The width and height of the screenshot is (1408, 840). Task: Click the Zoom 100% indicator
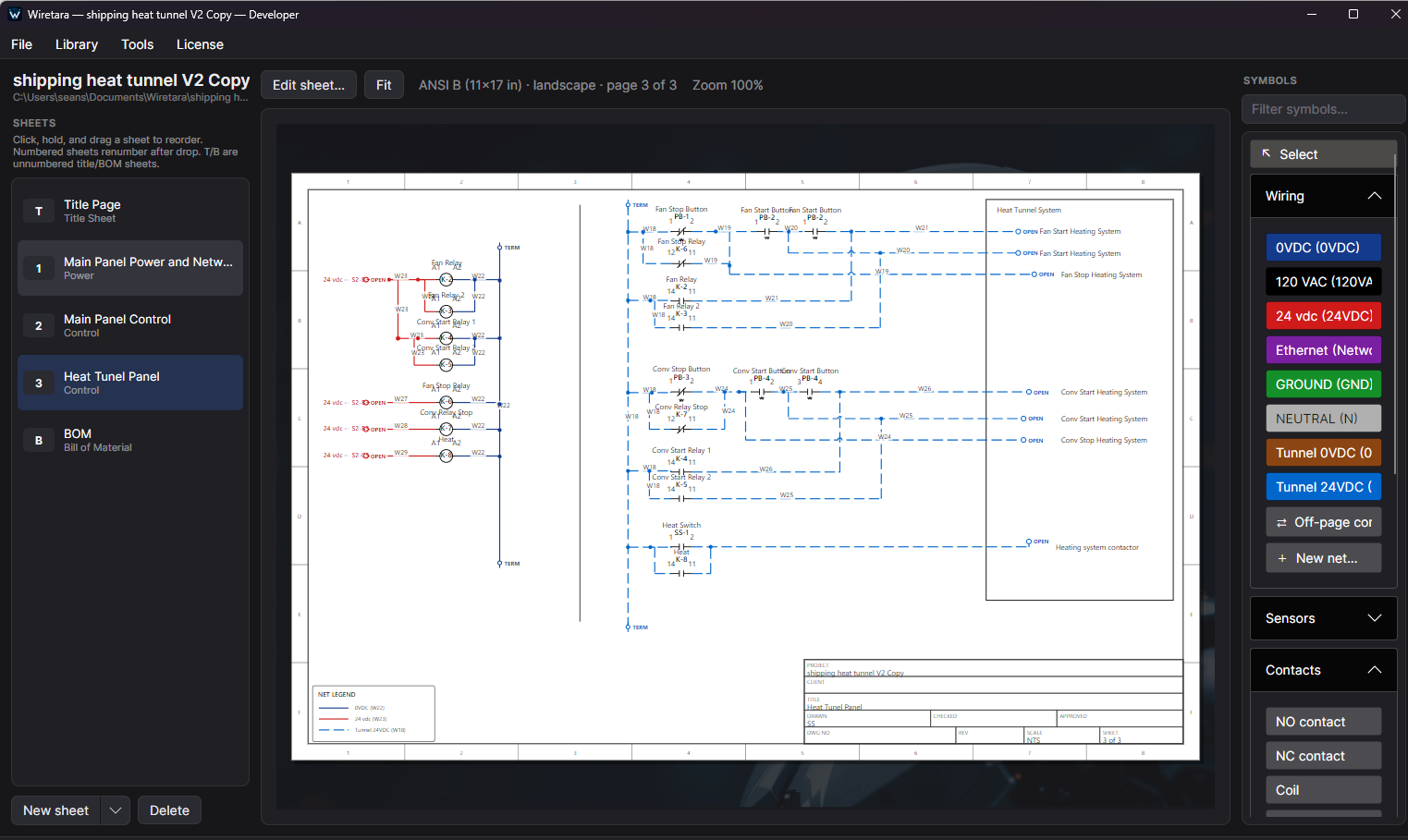coord(728,85)
